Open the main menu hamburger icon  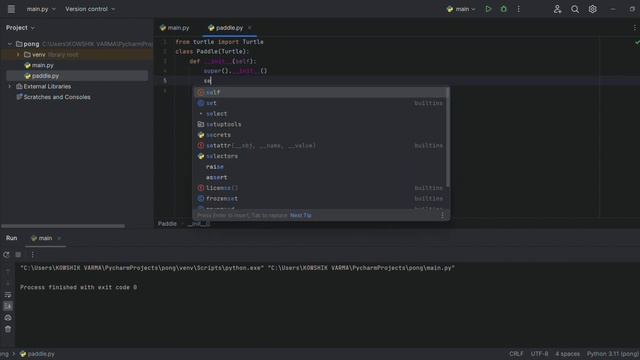pyautogui.click(x=11, y=9)
